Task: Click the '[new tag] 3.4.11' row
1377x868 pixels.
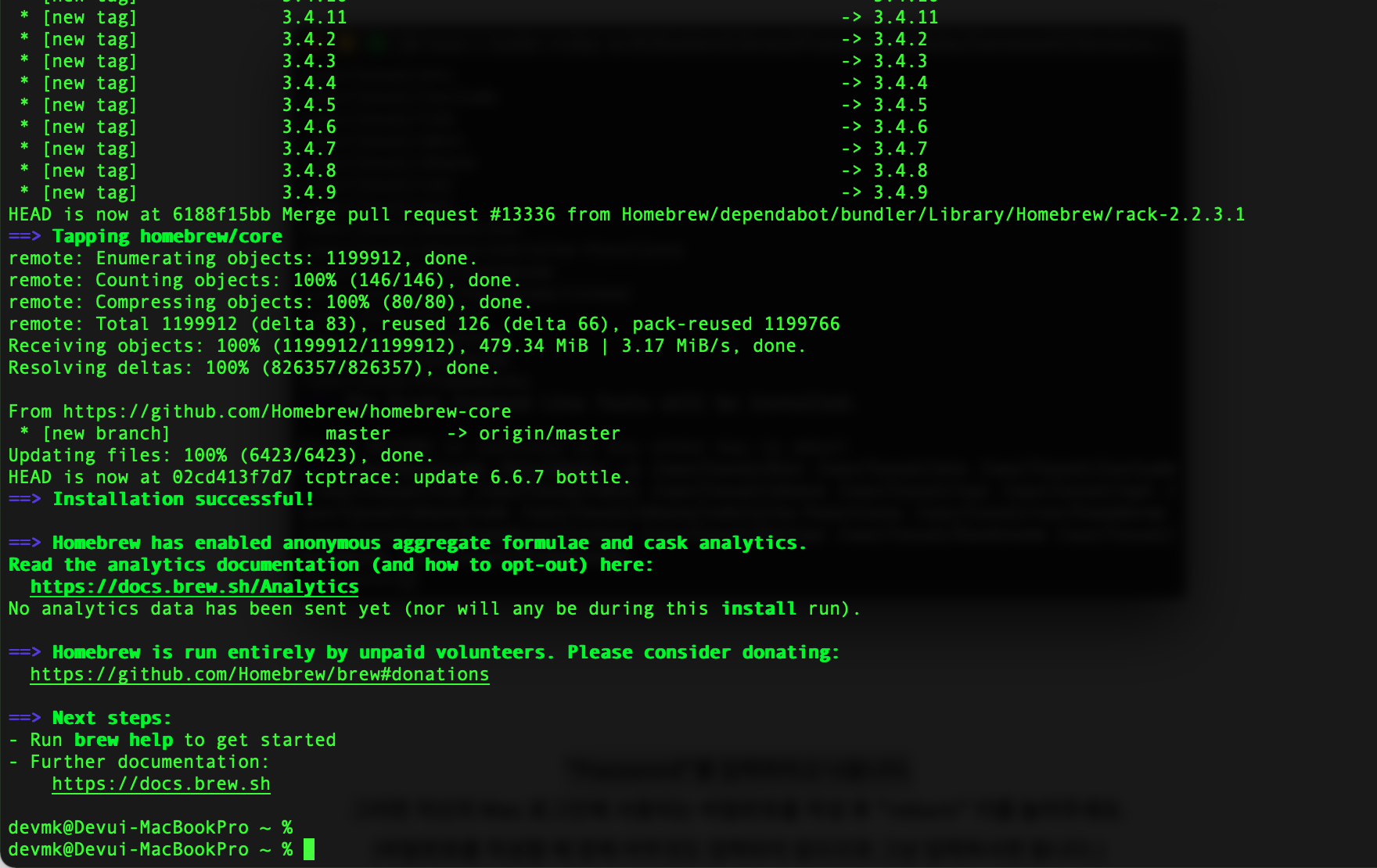Action: tap(479, 17)
